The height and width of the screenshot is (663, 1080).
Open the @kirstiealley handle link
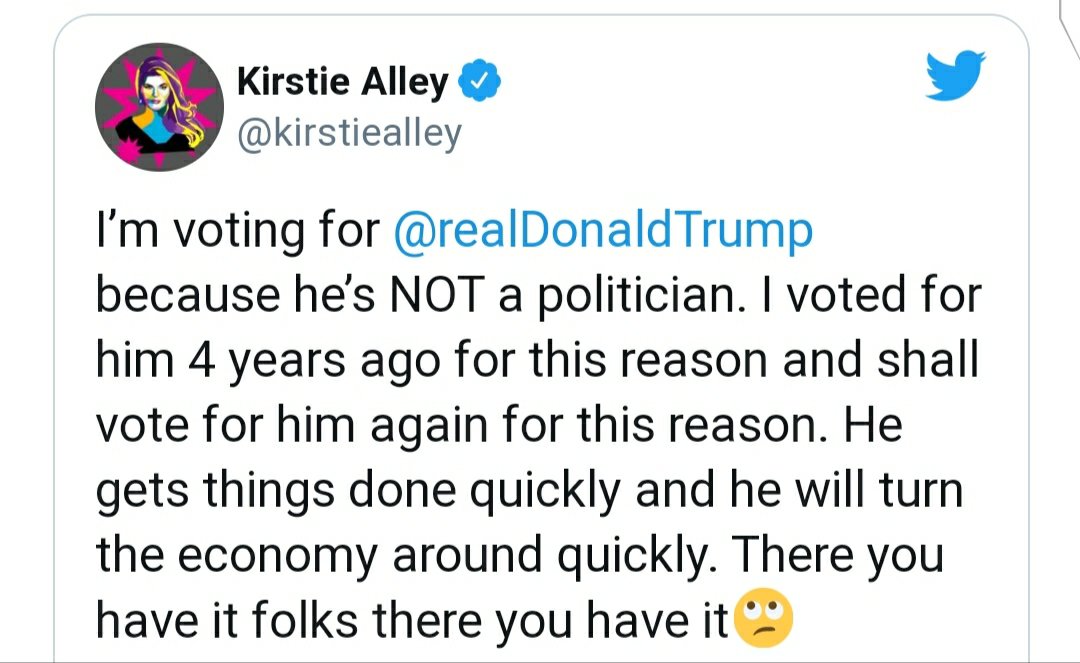349,132
